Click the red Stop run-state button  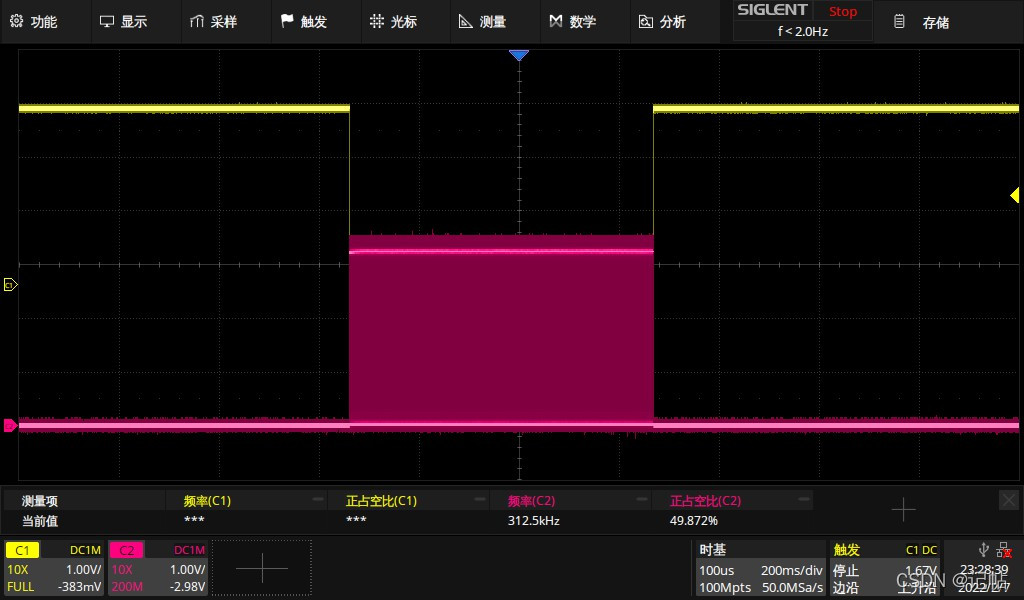tap(842, 12)
